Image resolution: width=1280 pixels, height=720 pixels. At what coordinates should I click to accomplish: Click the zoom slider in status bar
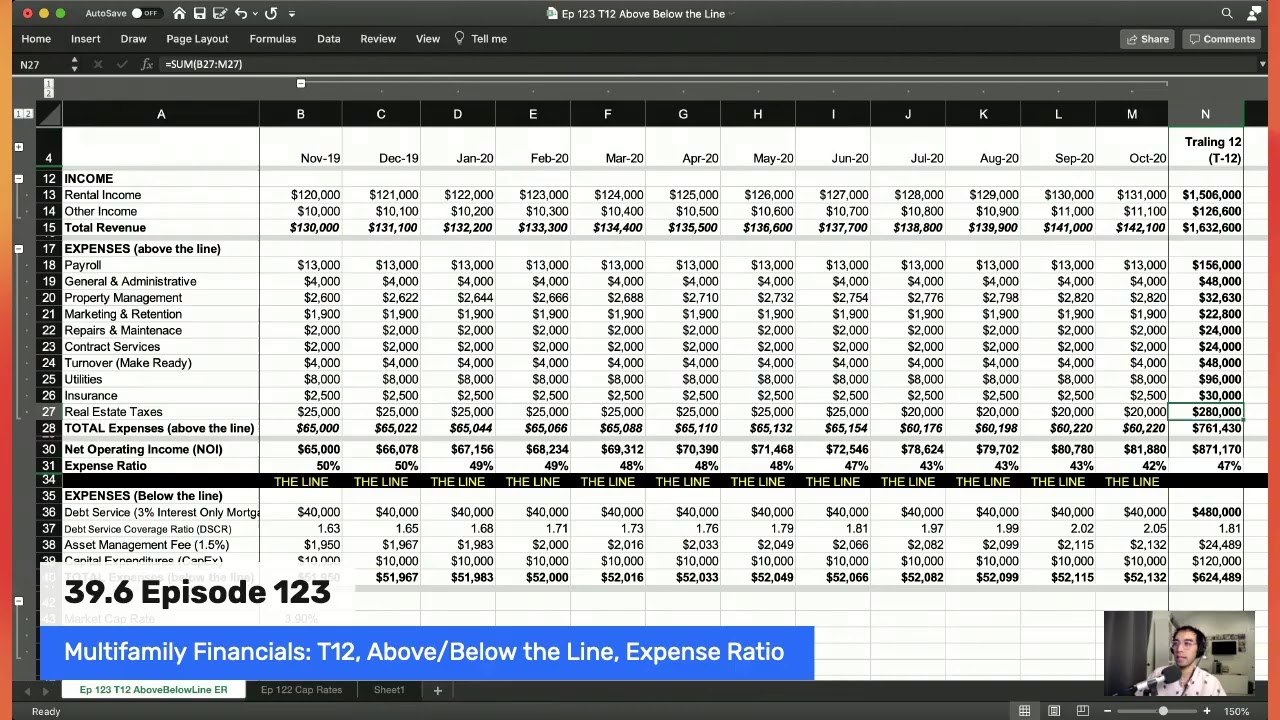[1163, 711]
